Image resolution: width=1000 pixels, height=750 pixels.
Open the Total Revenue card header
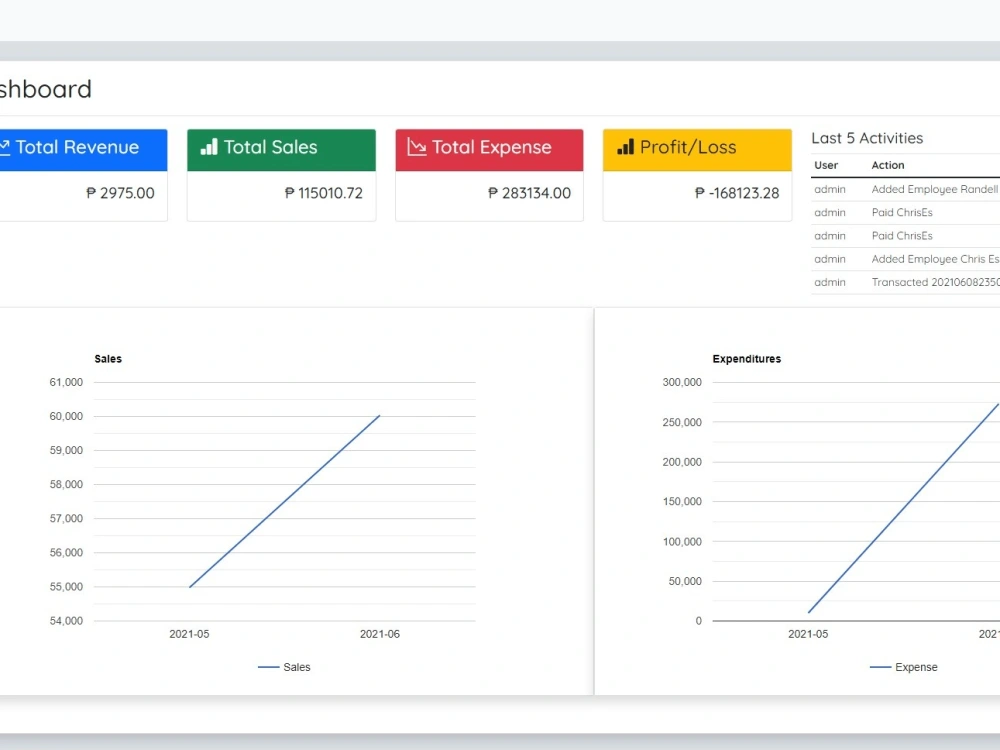[x=84, y=150]
